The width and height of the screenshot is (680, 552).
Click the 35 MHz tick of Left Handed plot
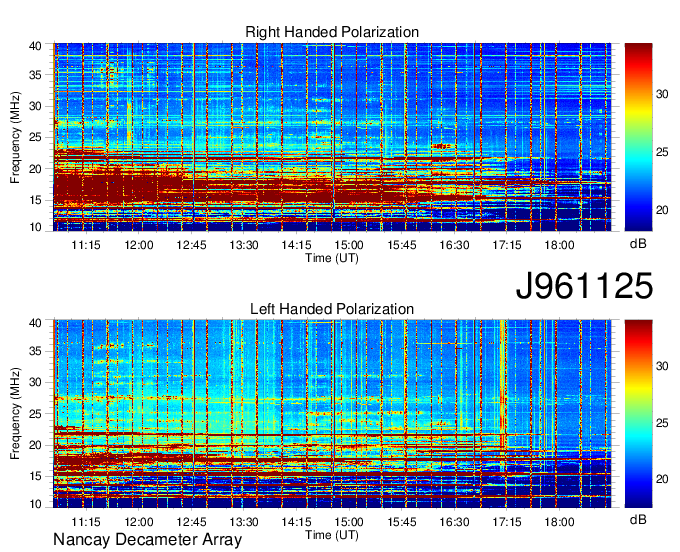(36, 351)
